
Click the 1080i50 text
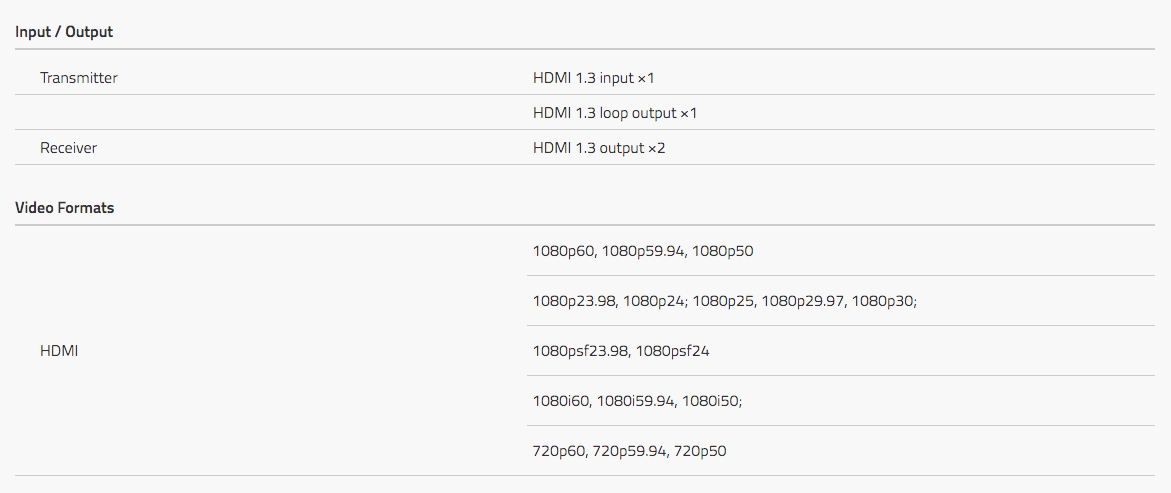coord(709,401)
